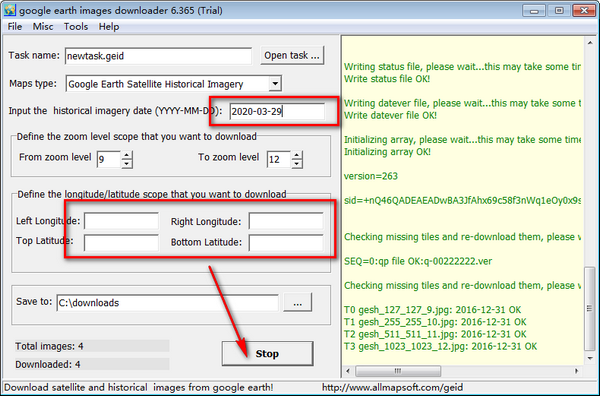This screenshot has height=396, width=600.
Task: Open the Misc menu
Action: (43, 27)
